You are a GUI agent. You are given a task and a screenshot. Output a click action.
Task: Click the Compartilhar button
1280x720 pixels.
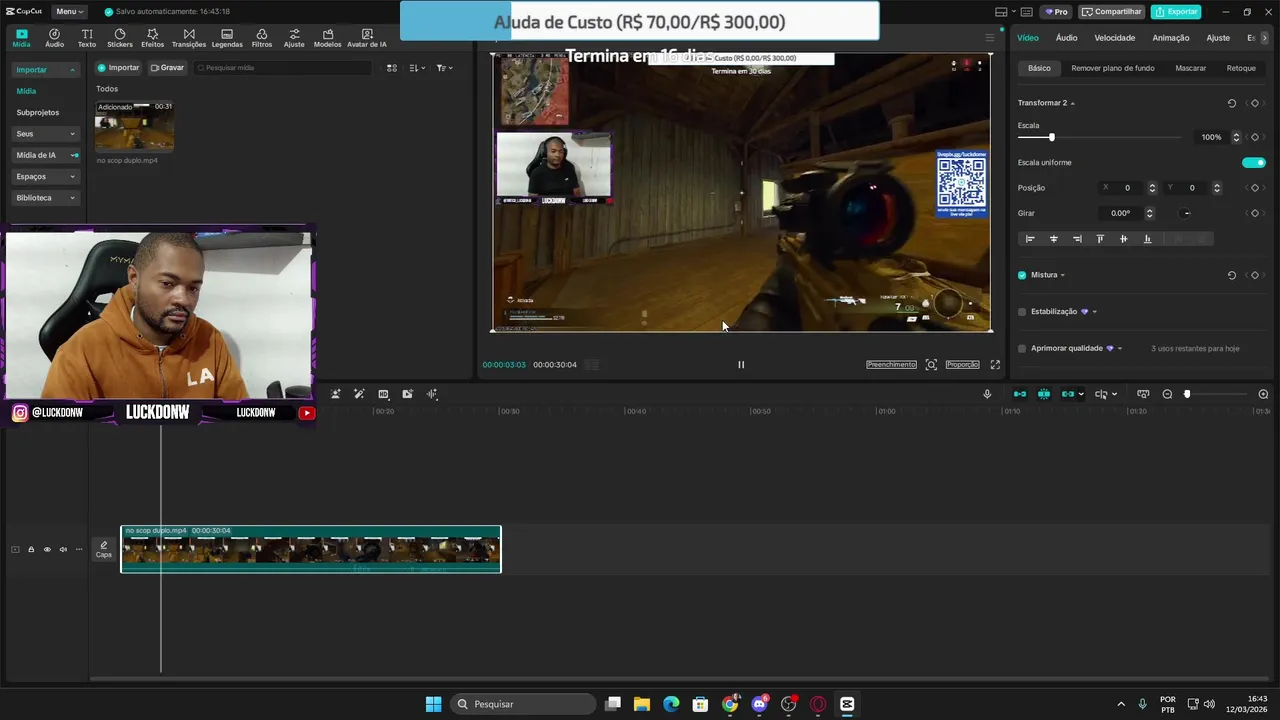1112,12
